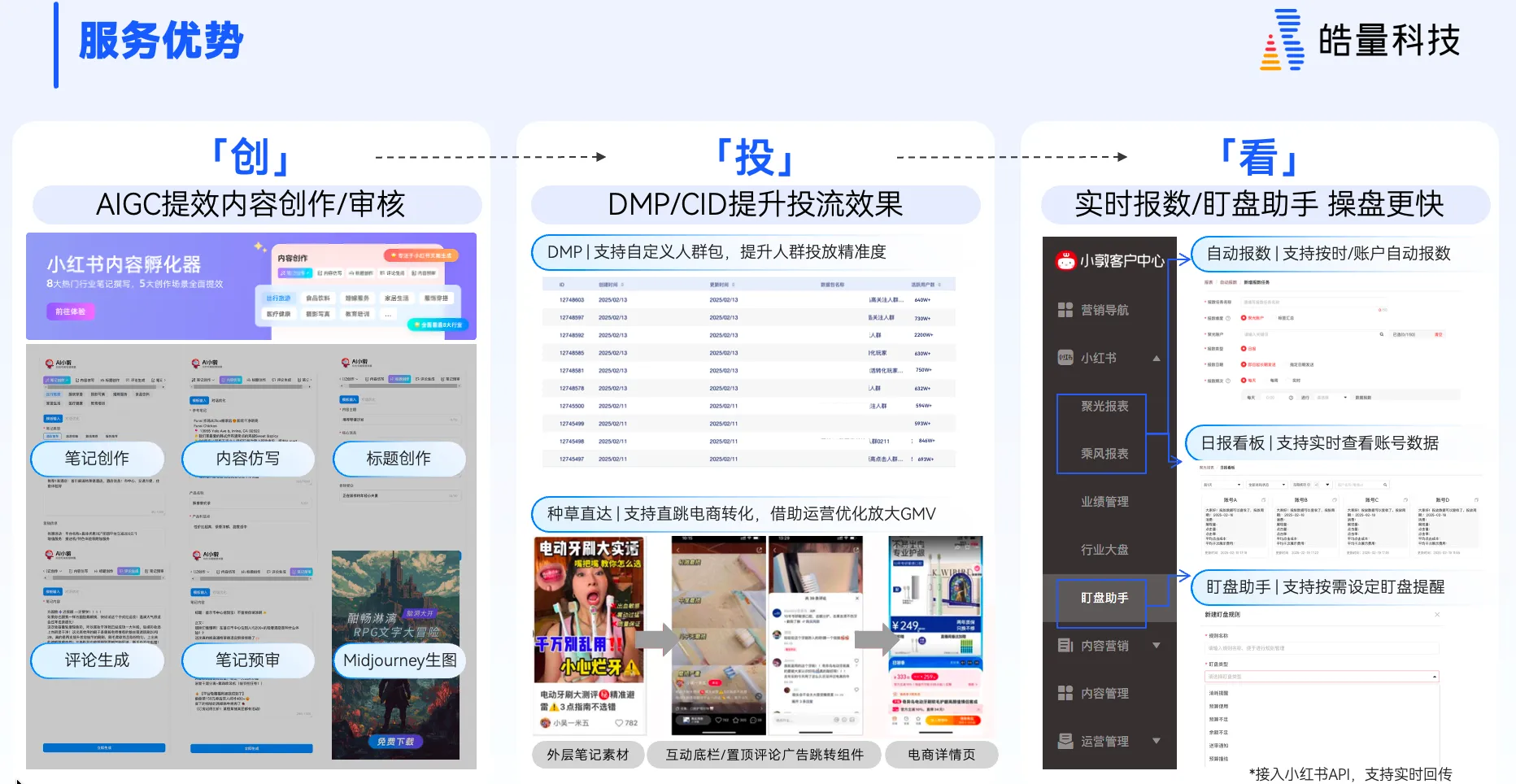Click the copy icon on 账号D card
This screenshot has height=784, width=1516.
point(1476,500)
